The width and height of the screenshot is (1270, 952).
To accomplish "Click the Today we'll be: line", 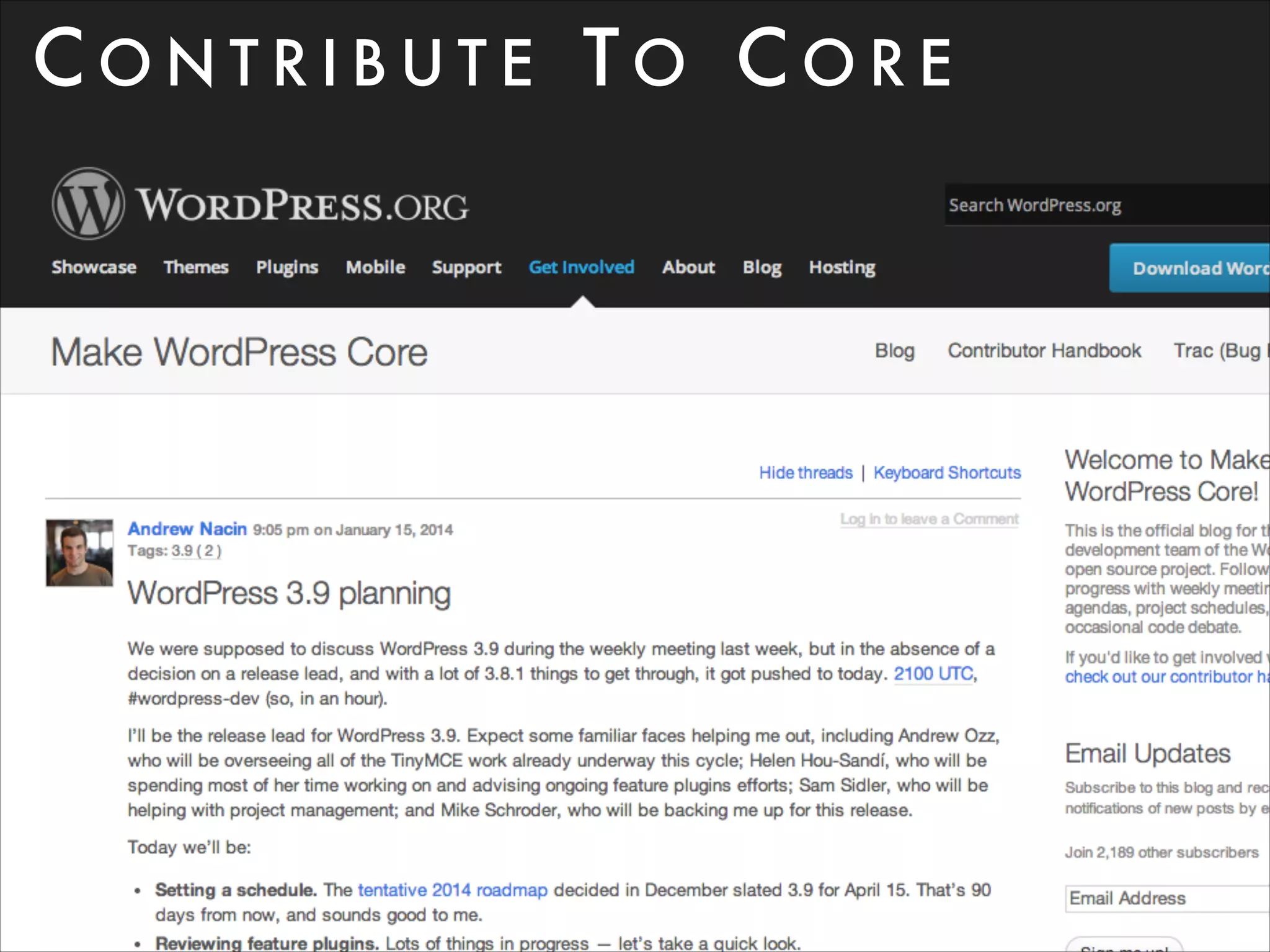I will 189,847.
